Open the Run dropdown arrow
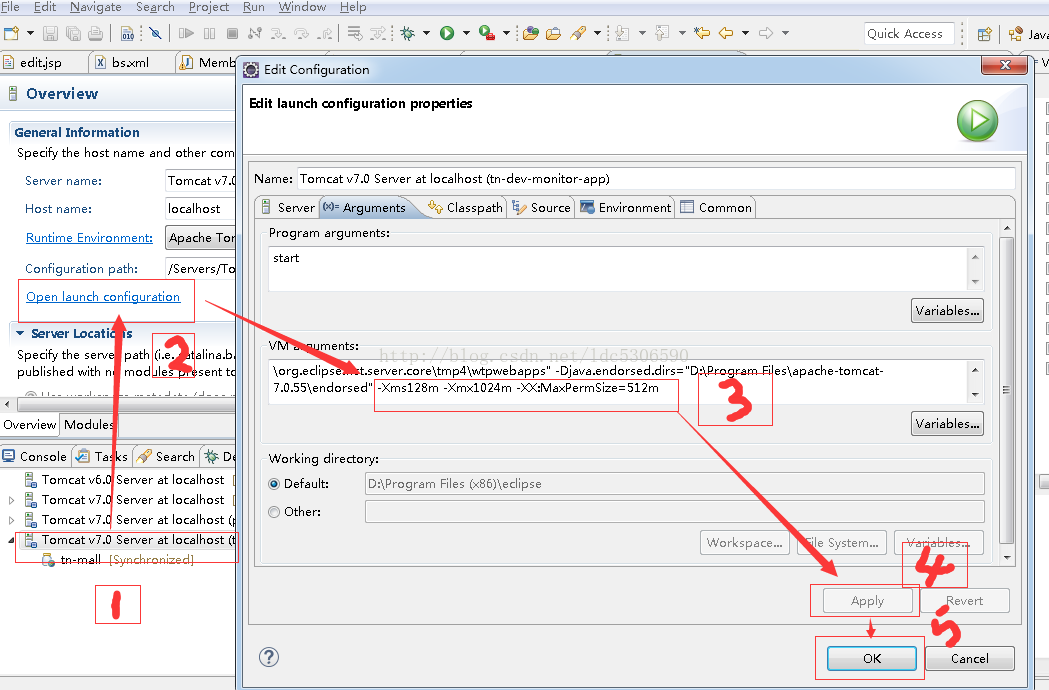1049x690 pixels. (466, 33)
